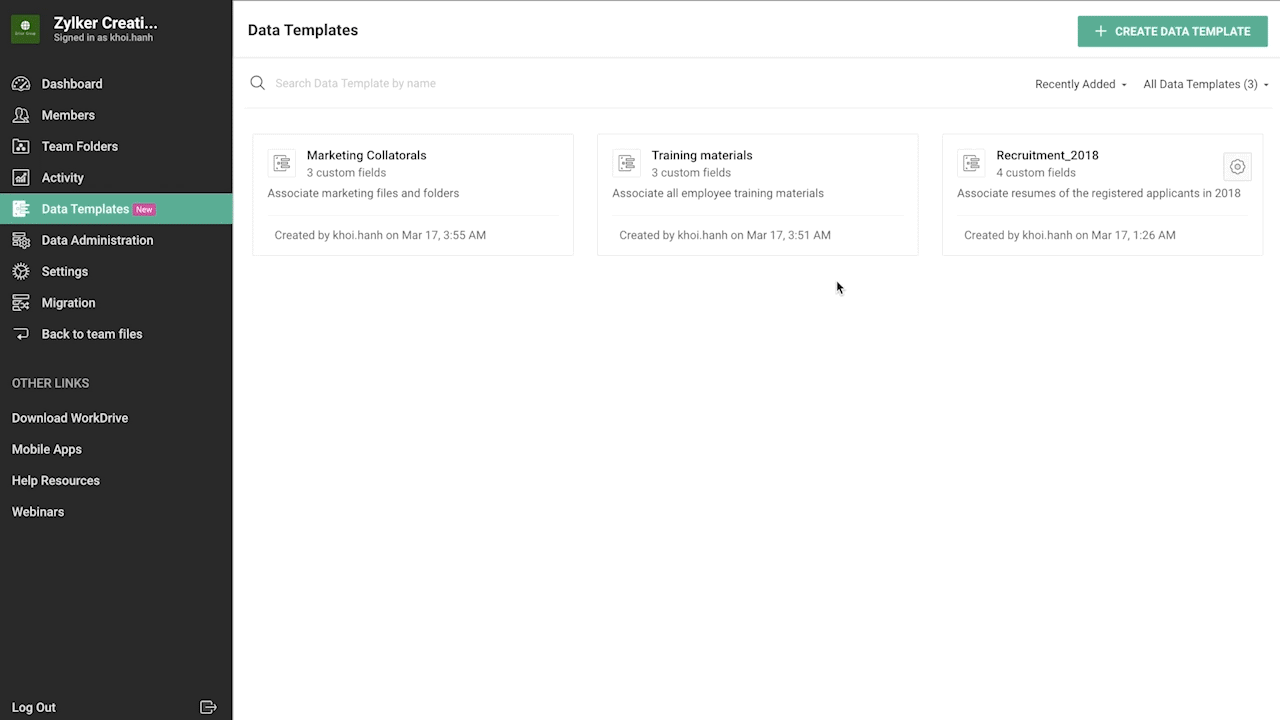Open the Download WorkDrive link
The width and height of the screenshot is (1280, 720).
point(70,418)
